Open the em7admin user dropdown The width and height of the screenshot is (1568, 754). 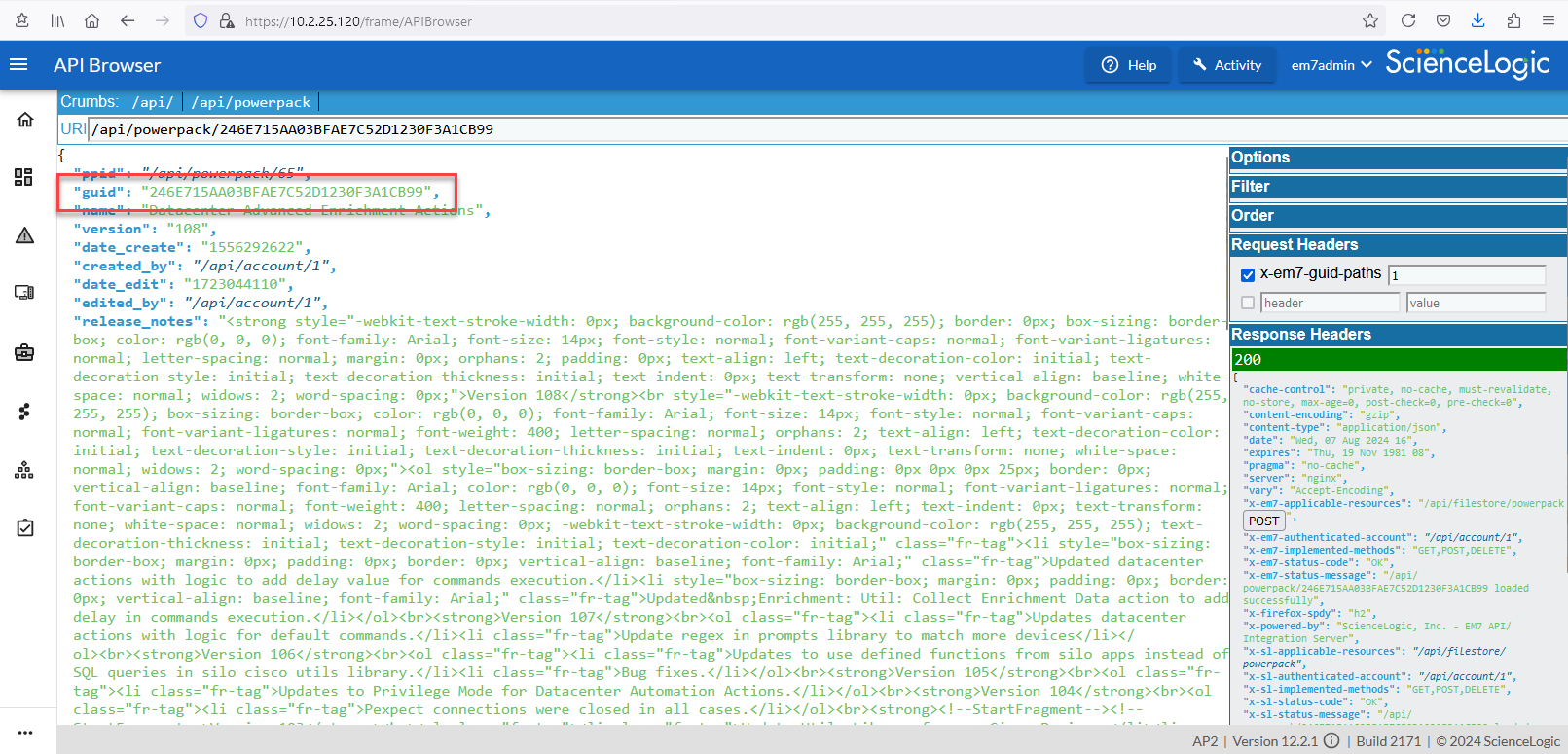1331,65
